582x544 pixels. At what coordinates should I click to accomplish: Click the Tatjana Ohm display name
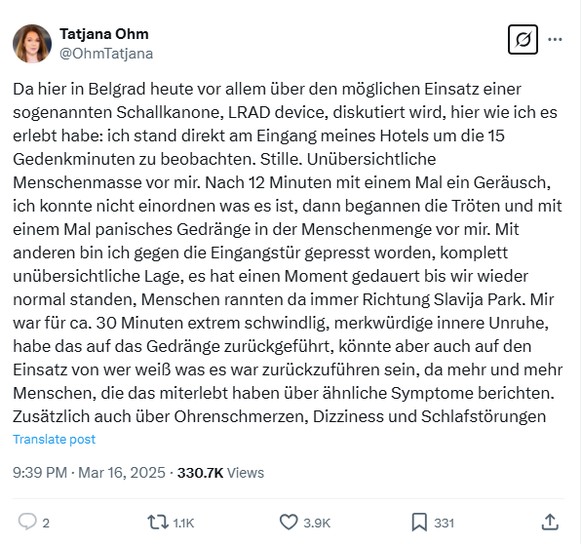[104, 34]
